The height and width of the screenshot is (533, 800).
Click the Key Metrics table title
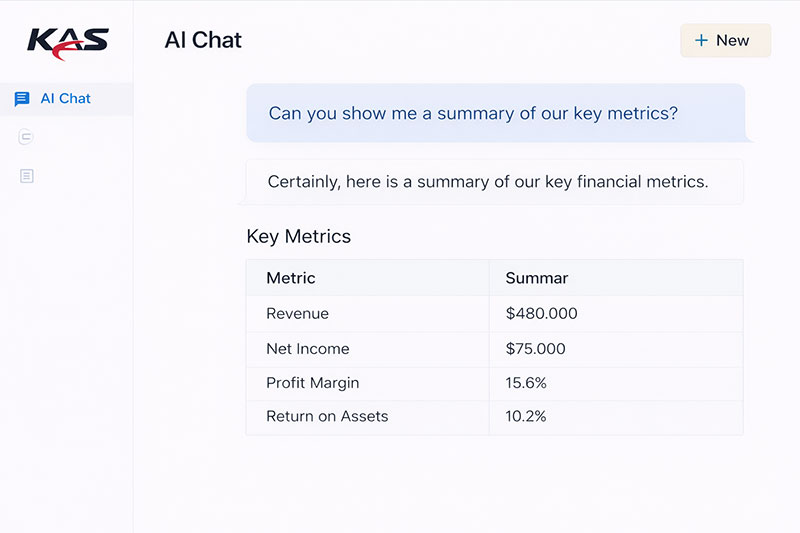[x=298, y=237]
